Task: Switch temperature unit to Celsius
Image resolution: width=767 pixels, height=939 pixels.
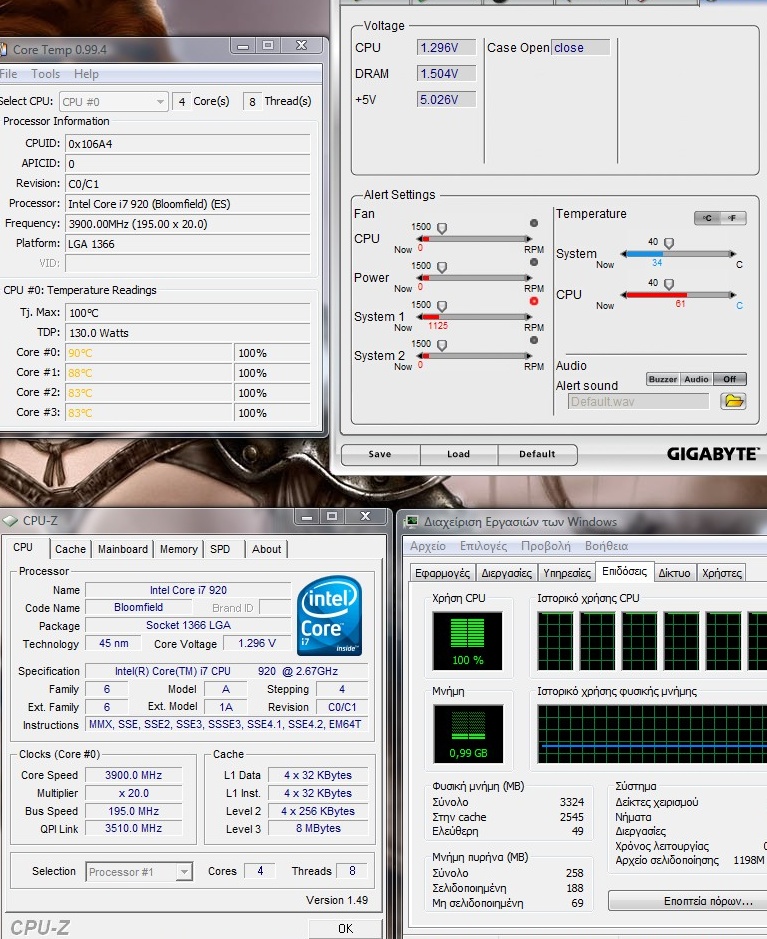Action: 707,218
